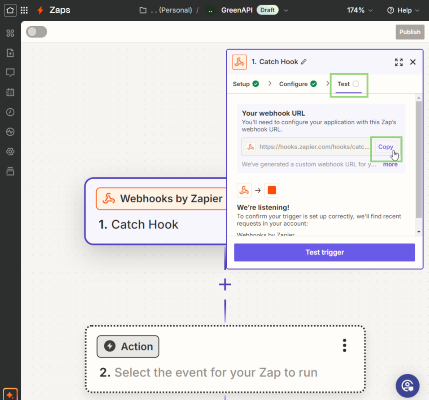Open the comments icon in left sidebar
429x400 pixels.
click(x=10, y=73)
